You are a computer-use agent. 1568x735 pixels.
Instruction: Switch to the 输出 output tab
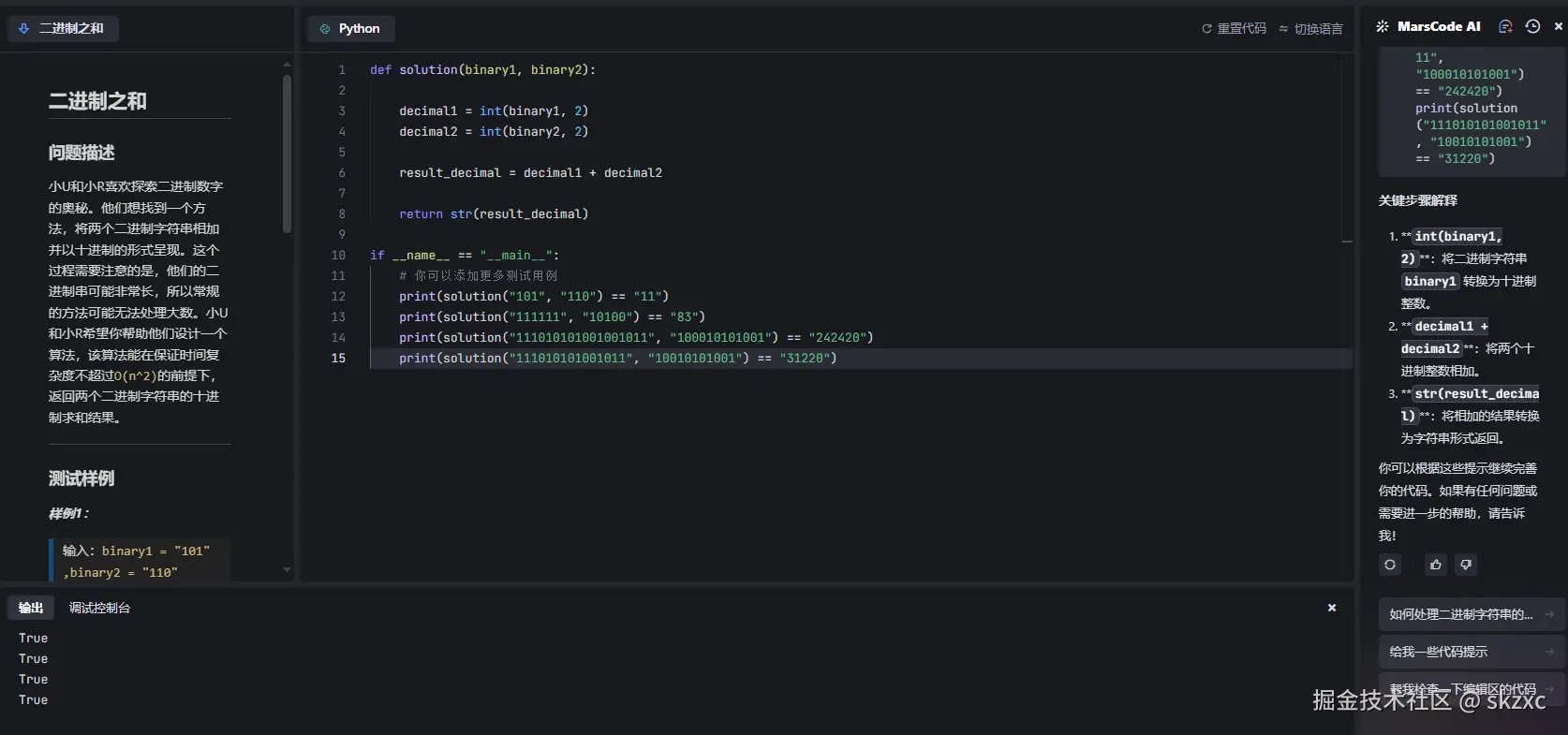coord(31,608)
